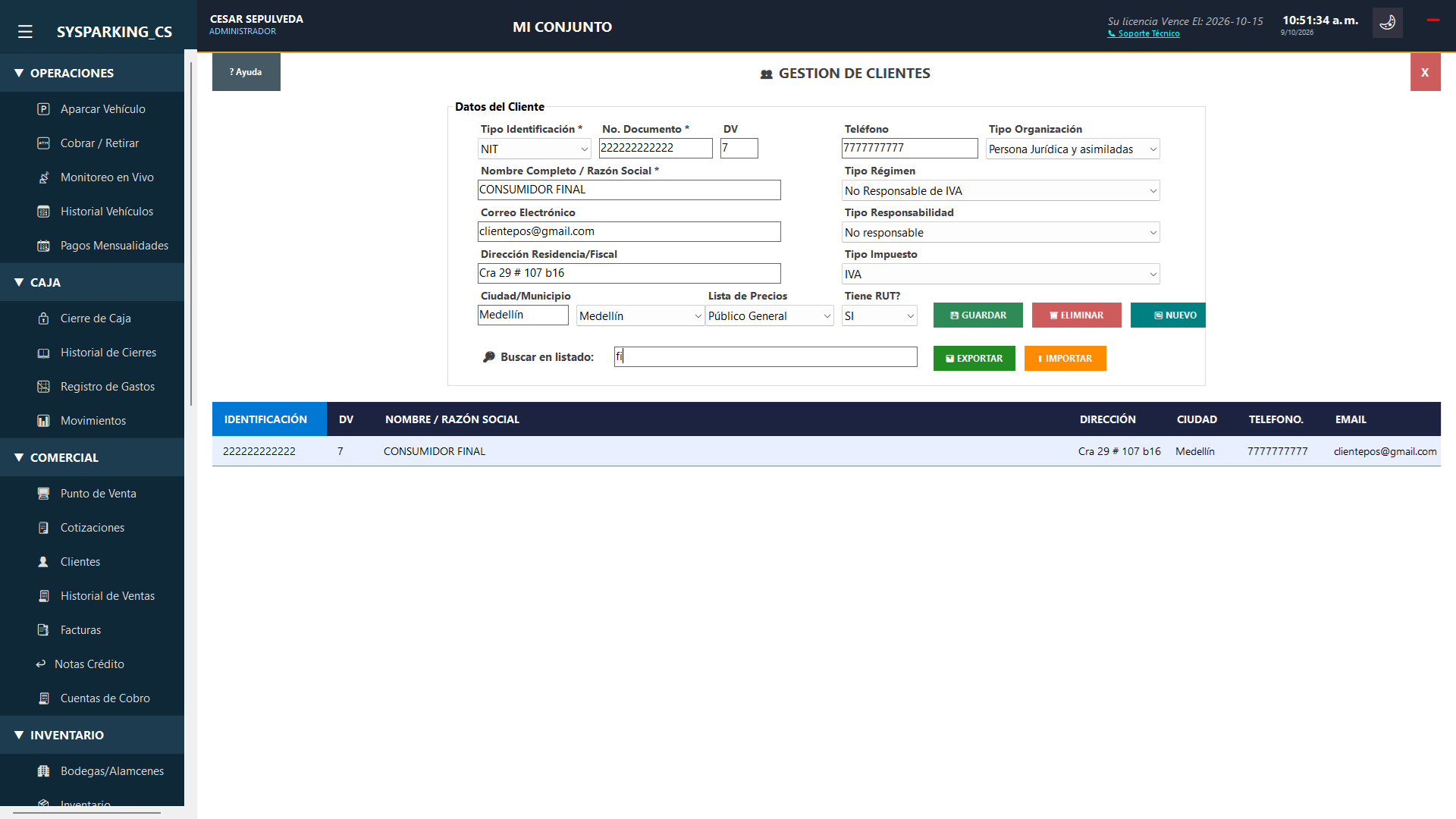This screenshot has height=819, width=1456.
Task: Click the Registro de Gastos icon
Action: pos(43,387)
